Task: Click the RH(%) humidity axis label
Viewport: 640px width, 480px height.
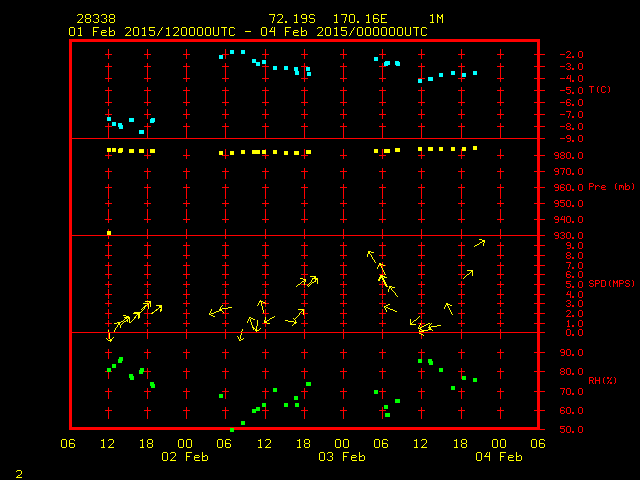Action: (601, 381)
